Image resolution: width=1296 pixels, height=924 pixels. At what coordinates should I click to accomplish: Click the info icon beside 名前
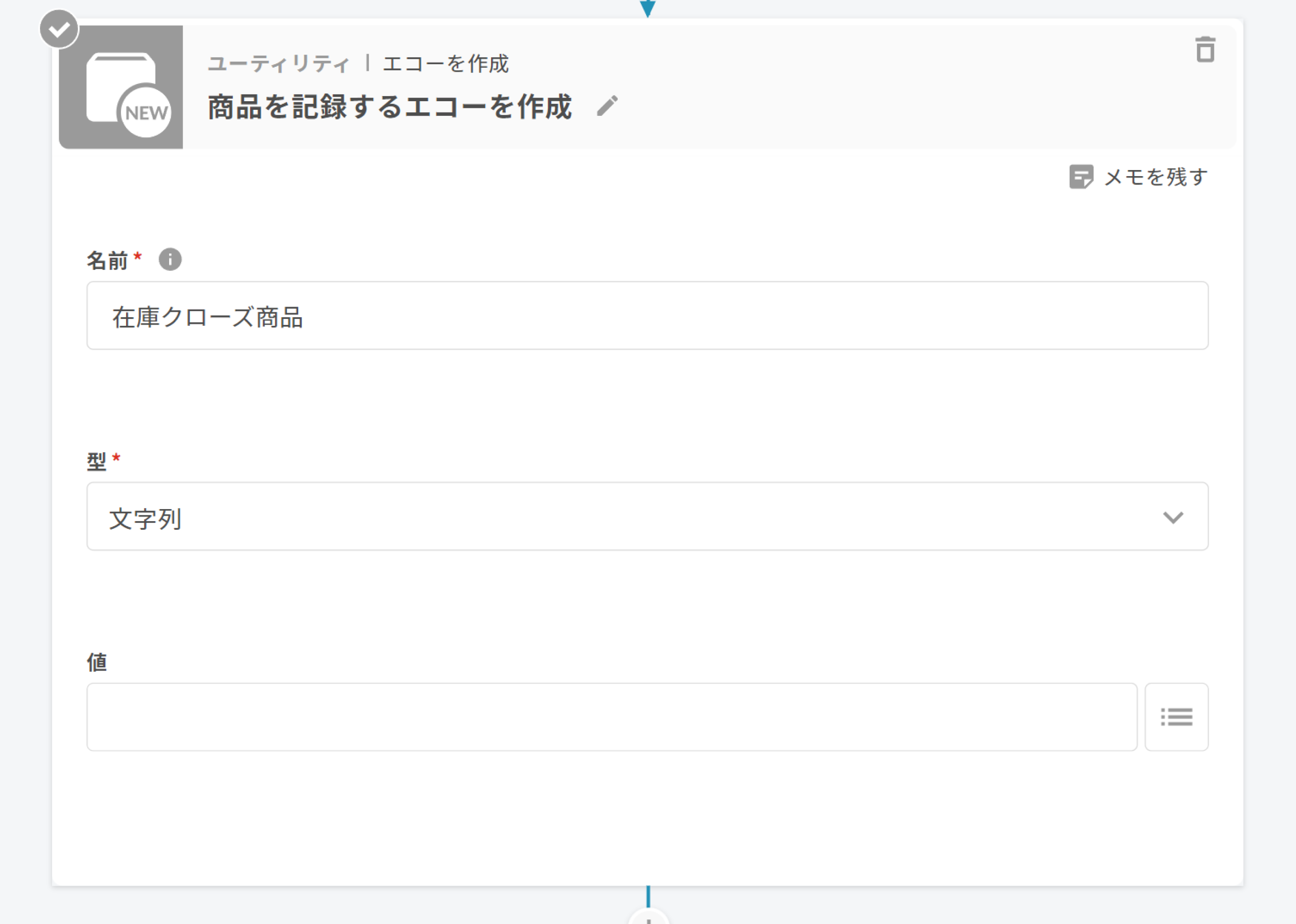point(170,260)
